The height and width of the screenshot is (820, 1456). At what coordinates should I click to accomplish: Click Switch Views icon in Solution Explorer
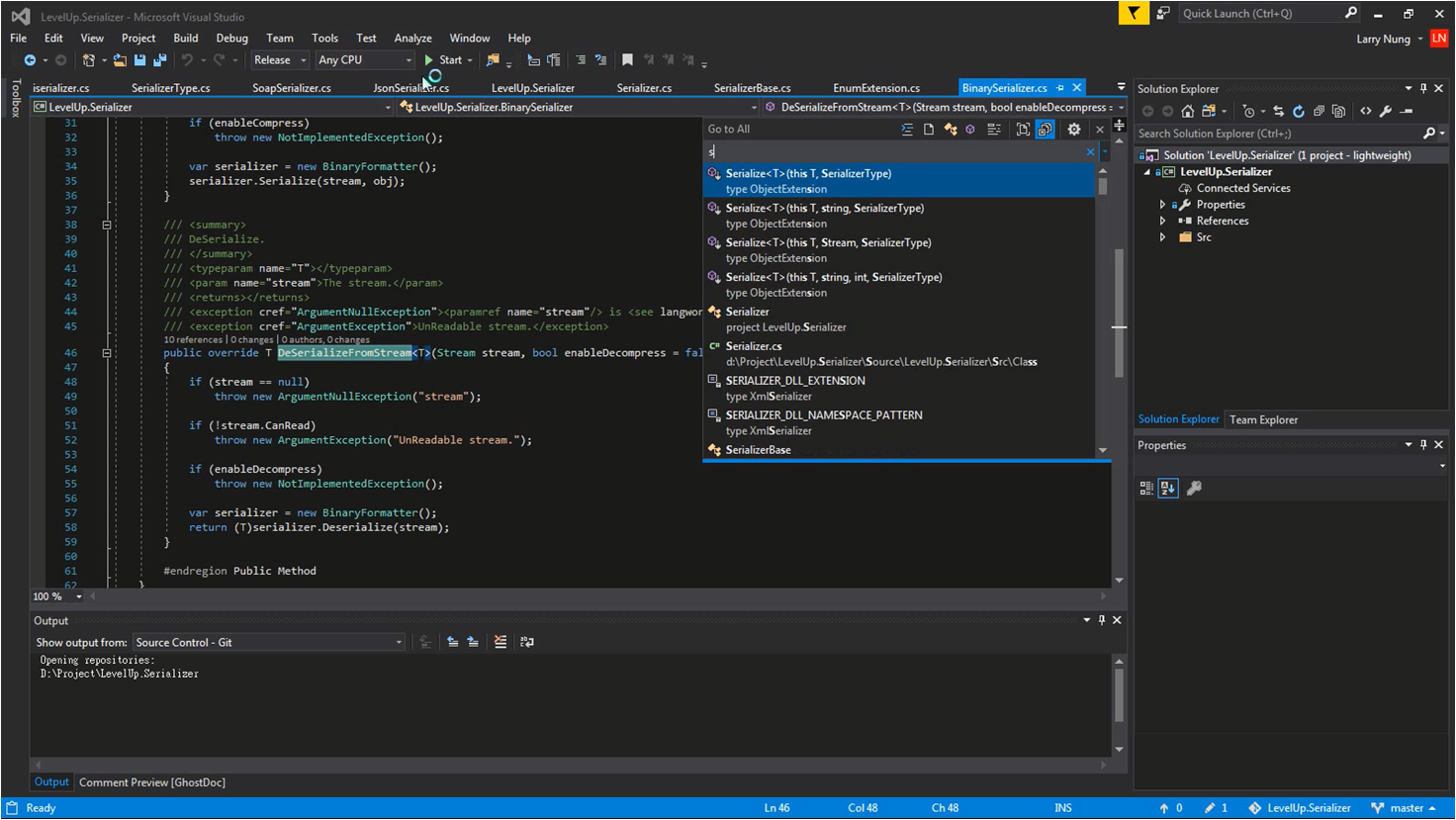1208,112
